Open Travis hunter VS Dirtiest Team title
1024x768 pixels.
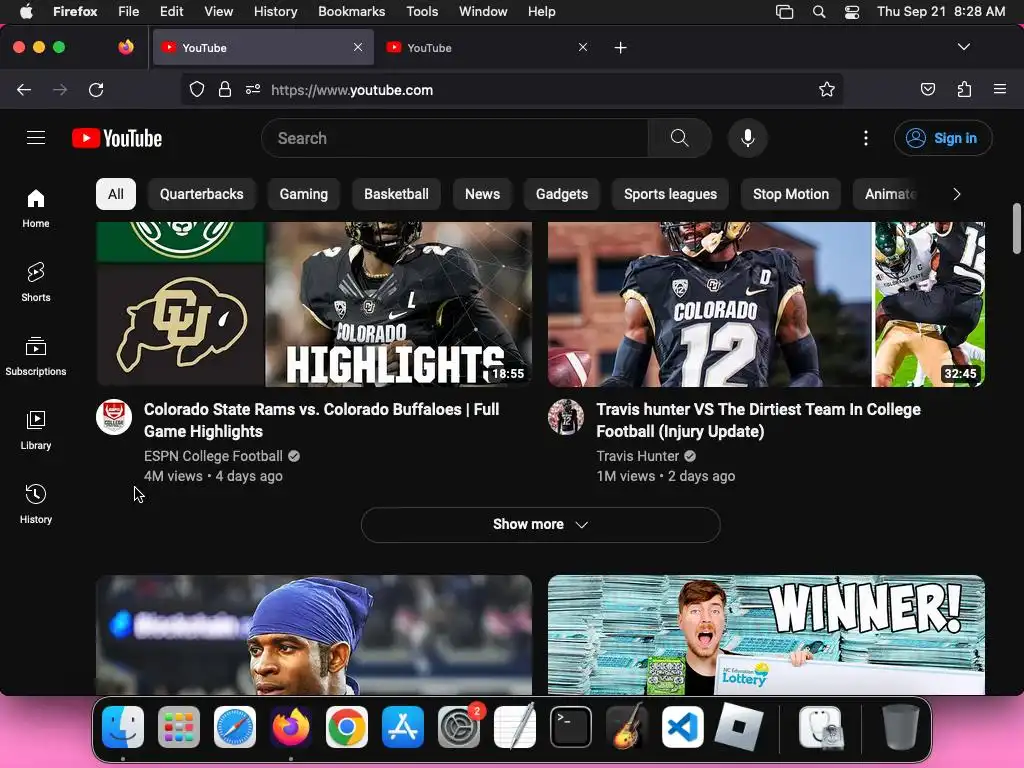(758, 420)
